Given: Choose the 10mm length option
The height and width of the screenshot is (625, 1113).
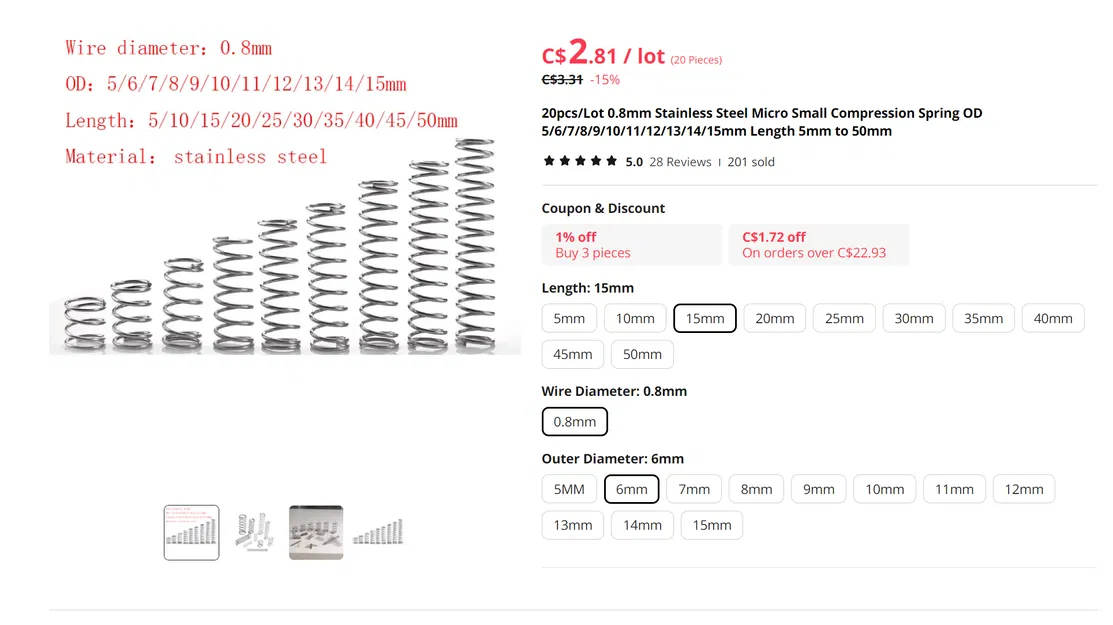Looking at the screenshot, I should click(635, 319).
